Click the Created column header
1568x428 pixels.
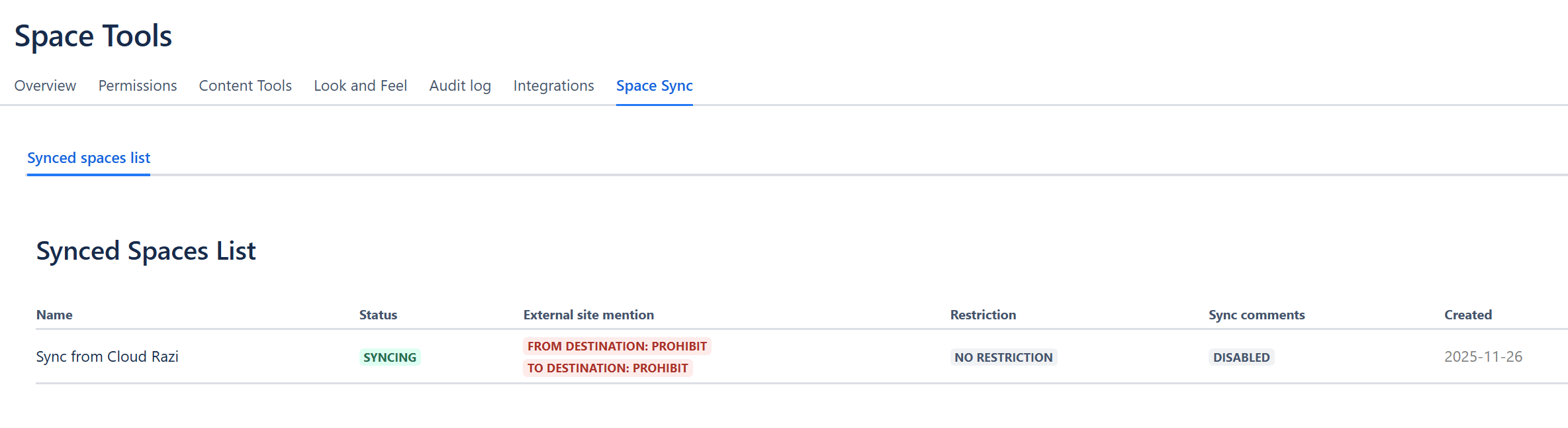1467,315
